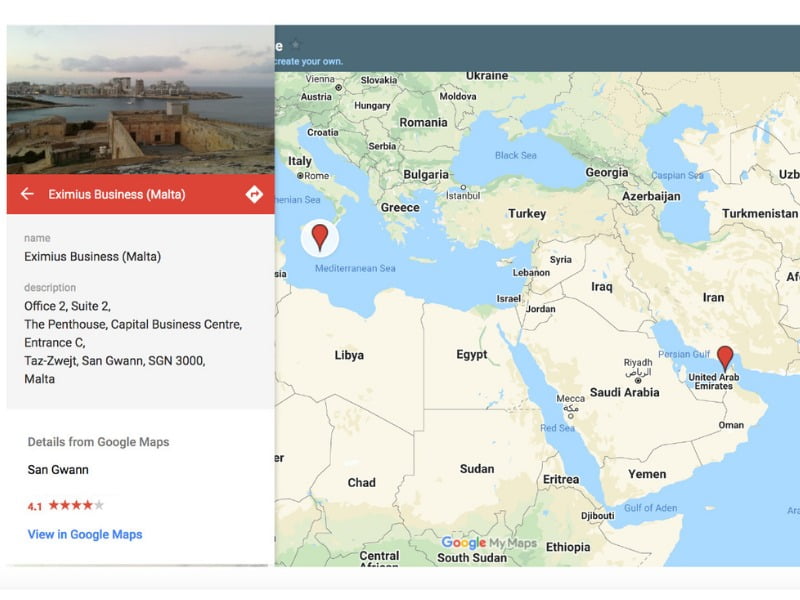Click the Saudi Arabia label on the map
Image resolution: width=800 pixels, height=600 pixels.
click(x=624, y=392)
